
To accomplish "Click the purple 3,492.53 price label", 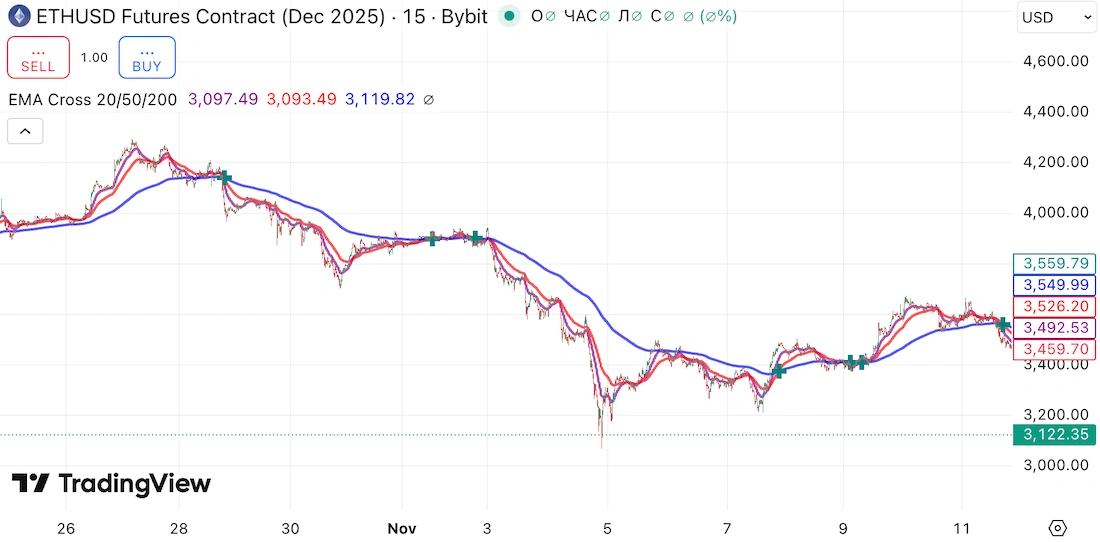I will 1056,327.
